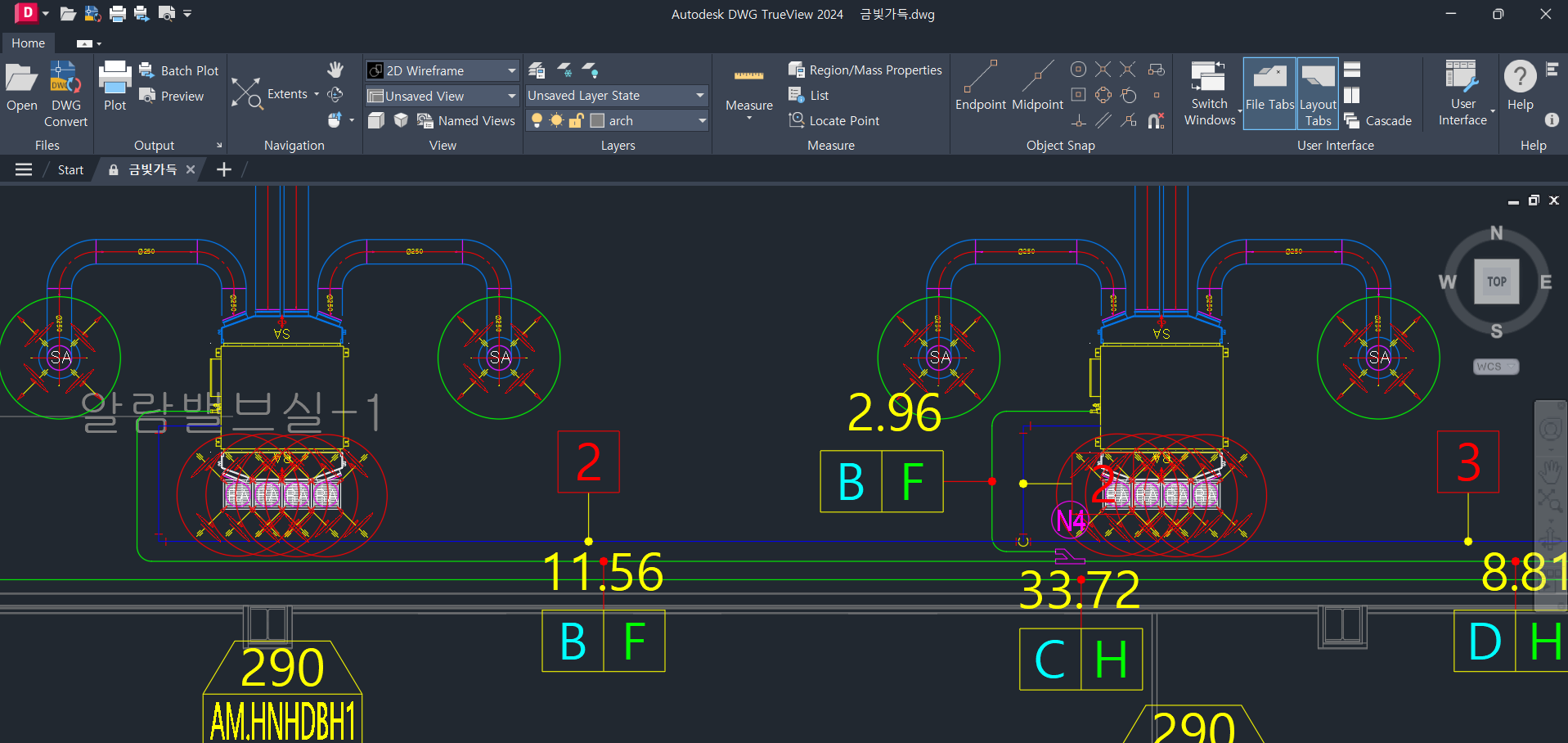Image resolution: width=1568 pixels, height=743 pixels.
Task: Toggle Layout Tabs display
Action: pyautogui.click(x=1318, y=93)
